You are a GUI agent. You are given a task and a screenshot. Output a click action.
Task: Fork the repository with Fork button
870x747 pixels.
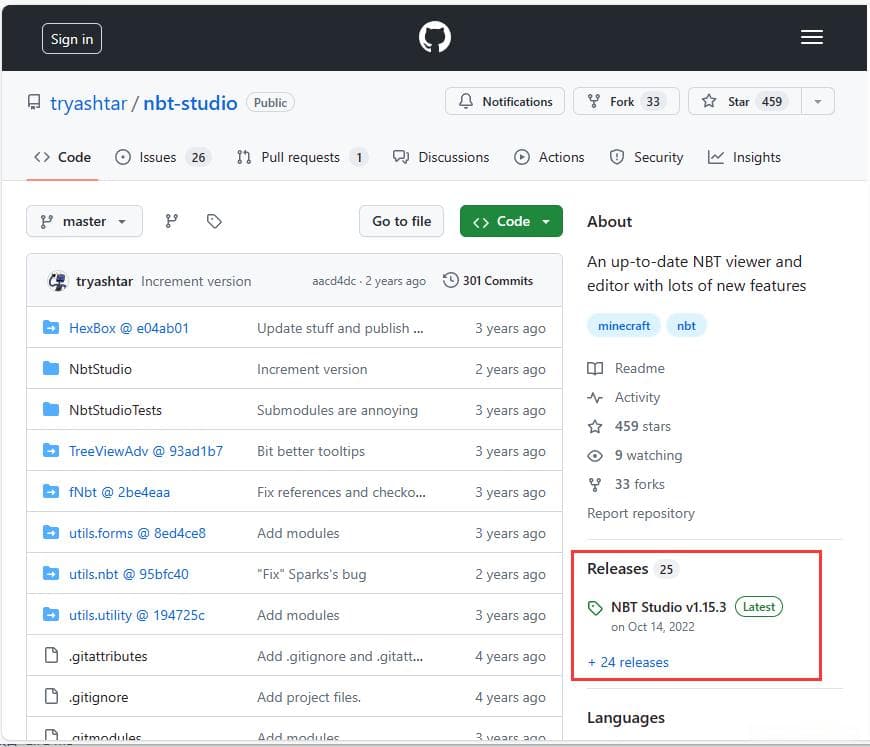[626, 102]
